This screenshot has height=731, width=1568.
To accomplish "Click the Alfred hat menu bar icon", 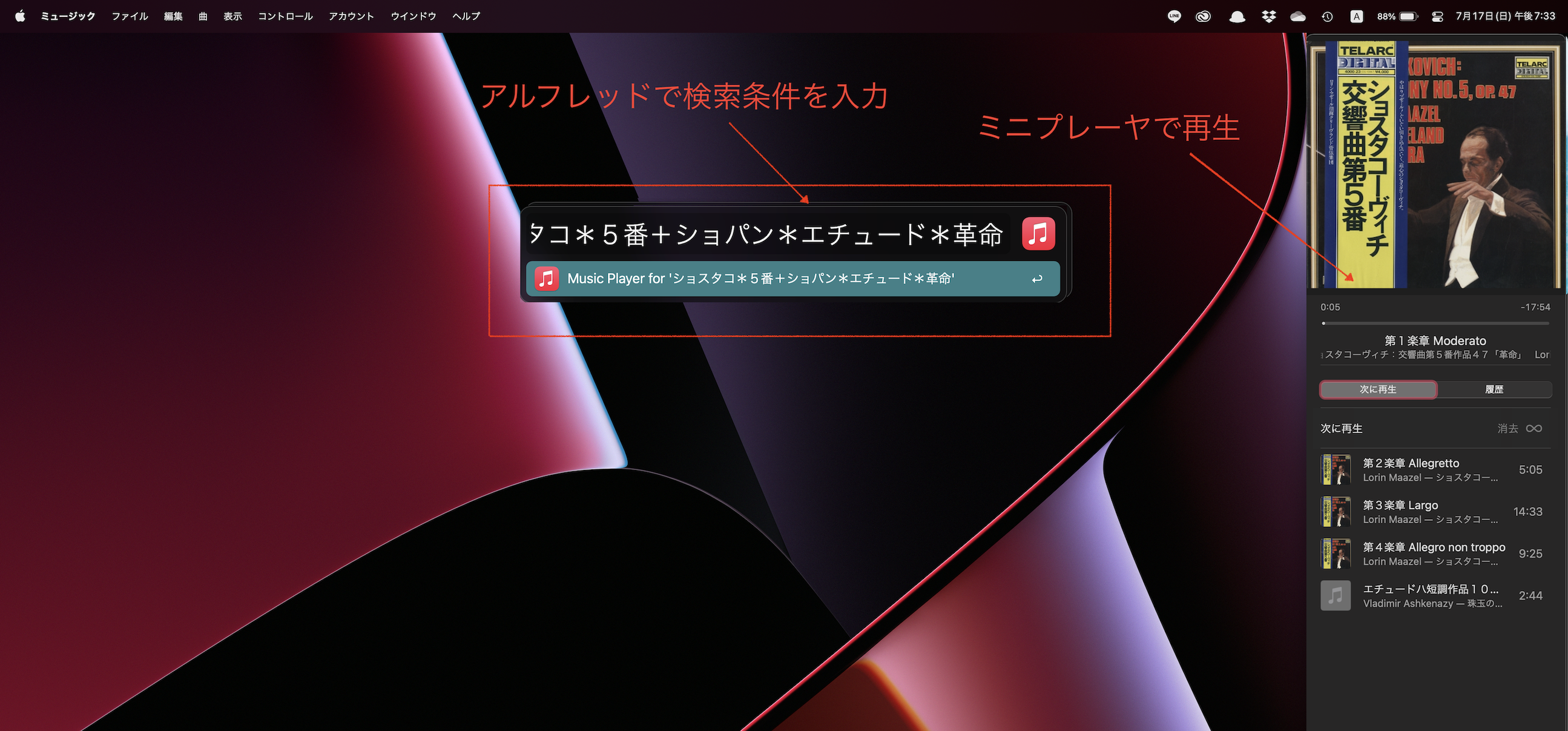I will (1237, 16).
